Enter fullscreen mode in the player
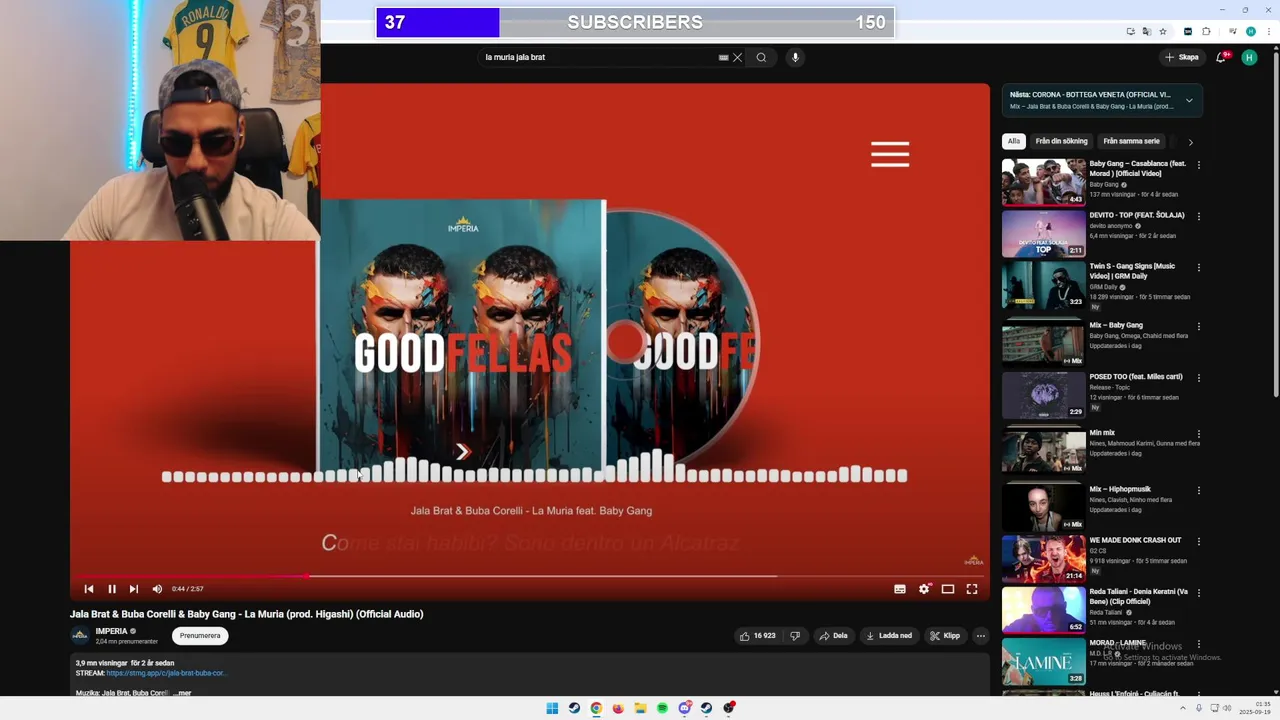Screen dimensions: 1280x720 (x=972, y=589)
